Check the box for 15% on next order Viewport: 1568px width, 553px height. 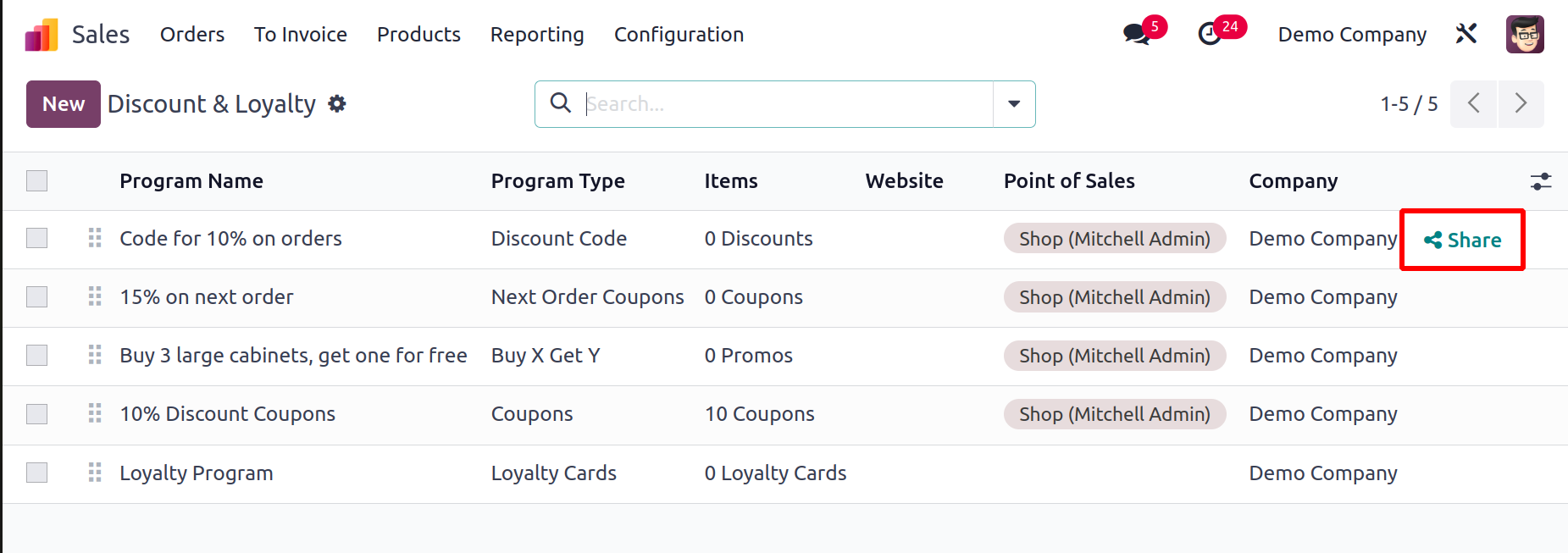(36, 297)
